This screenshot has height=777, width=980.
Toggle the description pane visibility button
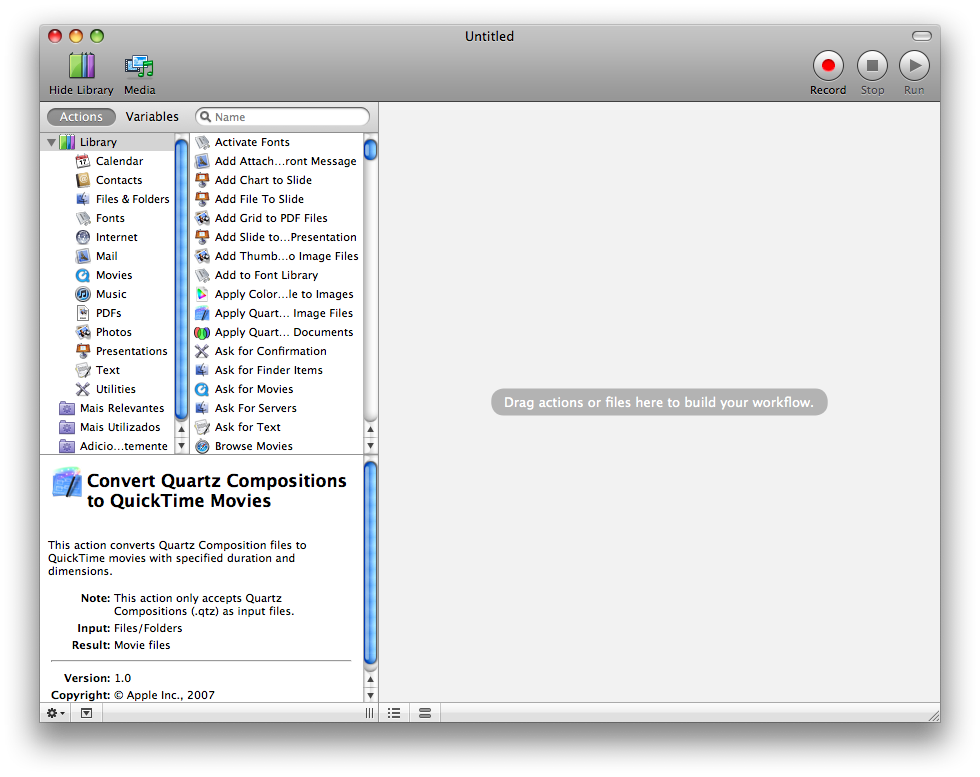point(86,713)
